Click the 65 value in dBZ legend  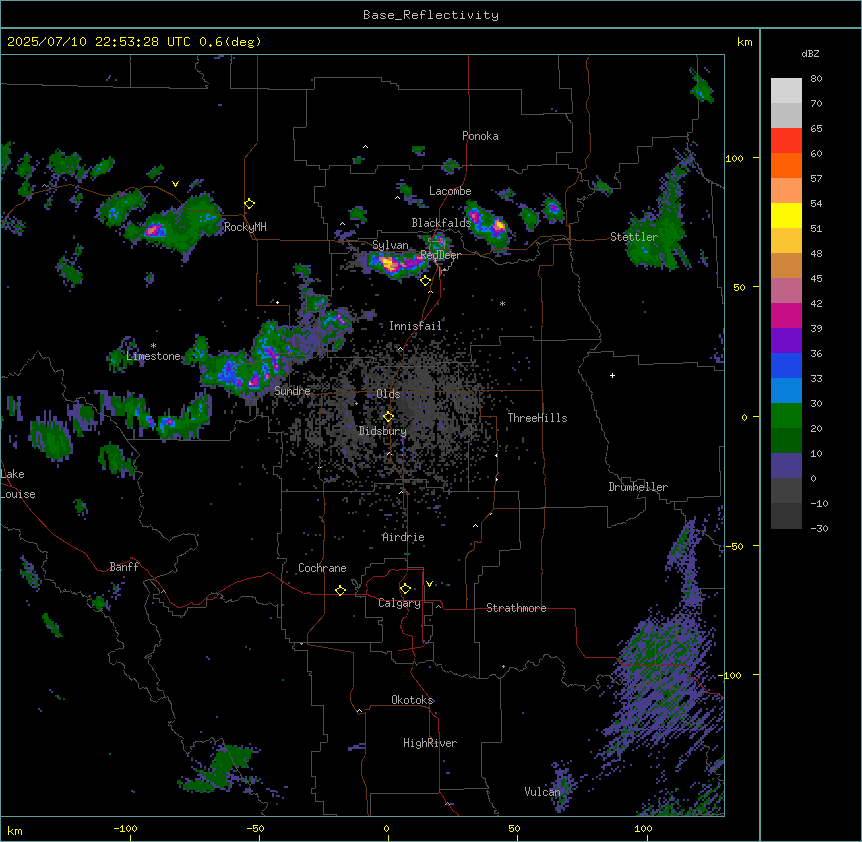[x=816, y=129]
